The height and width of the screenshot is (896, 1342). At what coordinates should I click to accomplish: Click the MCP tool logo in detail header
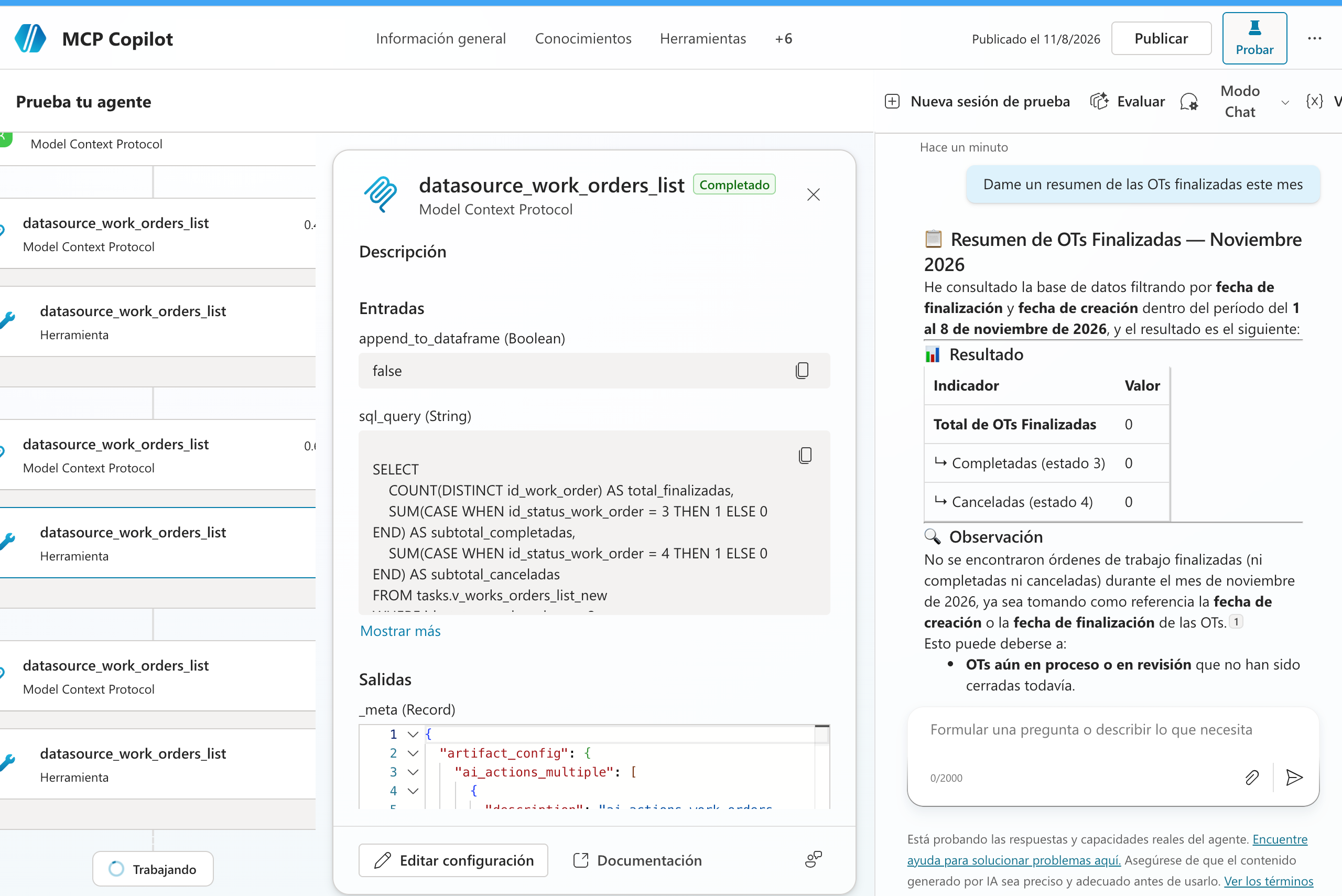tap(381, 195)
